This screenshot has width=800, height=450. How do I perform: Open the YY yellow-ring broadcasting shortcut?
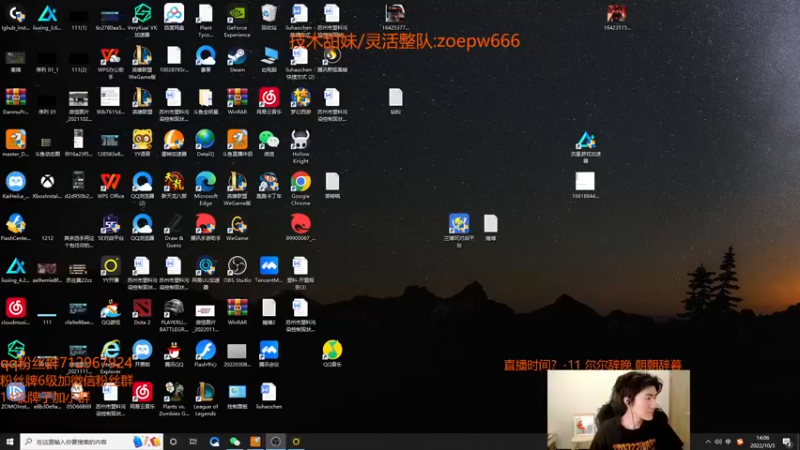(x=111, y=270)
